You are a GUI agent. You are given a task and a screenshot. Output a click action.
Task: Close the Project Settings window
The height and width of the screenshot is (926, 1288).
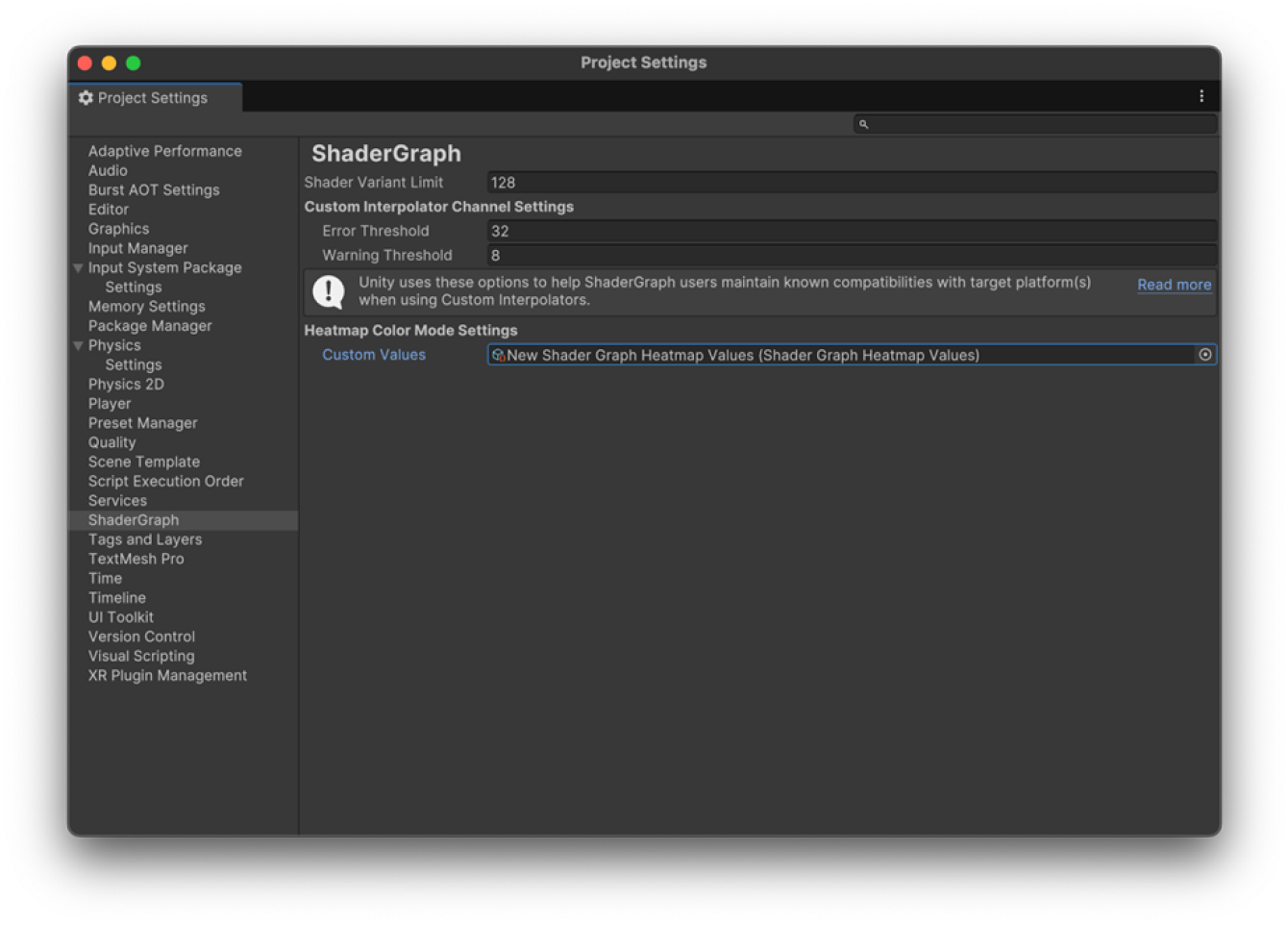click(x=85, y=63)
